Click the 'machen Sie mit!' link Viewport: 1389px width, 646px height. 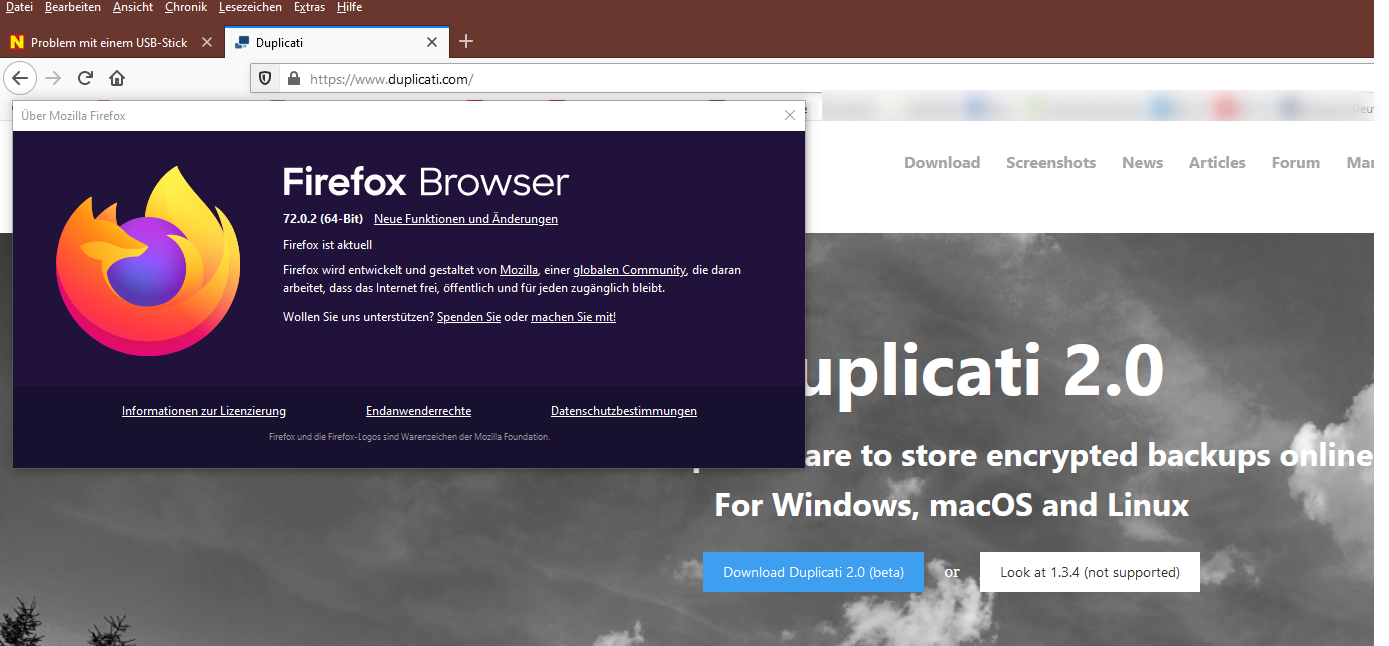point(573,317)
